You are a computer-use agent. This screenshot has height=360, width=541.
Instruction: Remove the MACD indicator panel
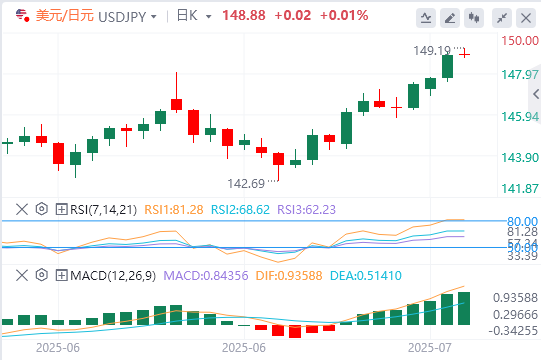(x=22, y=275)
